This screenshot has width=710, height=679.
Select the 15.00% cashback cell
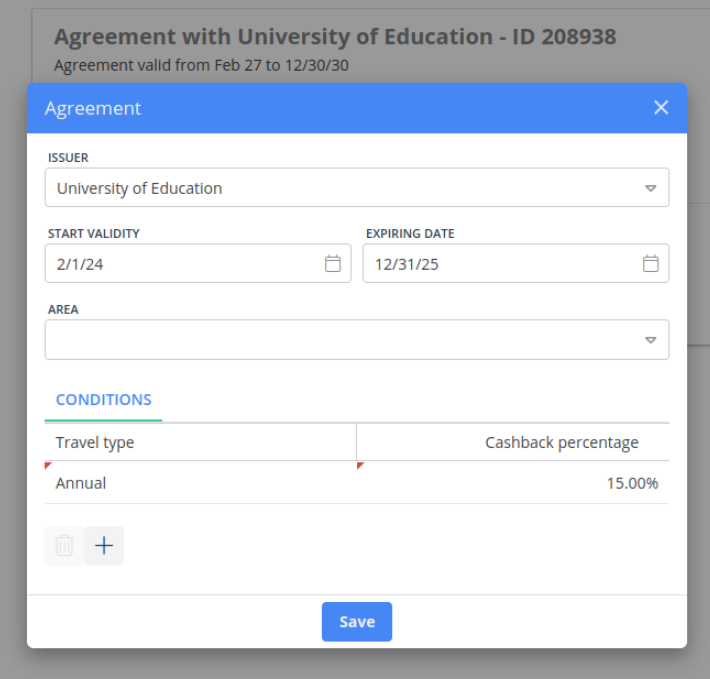[632, 483]
